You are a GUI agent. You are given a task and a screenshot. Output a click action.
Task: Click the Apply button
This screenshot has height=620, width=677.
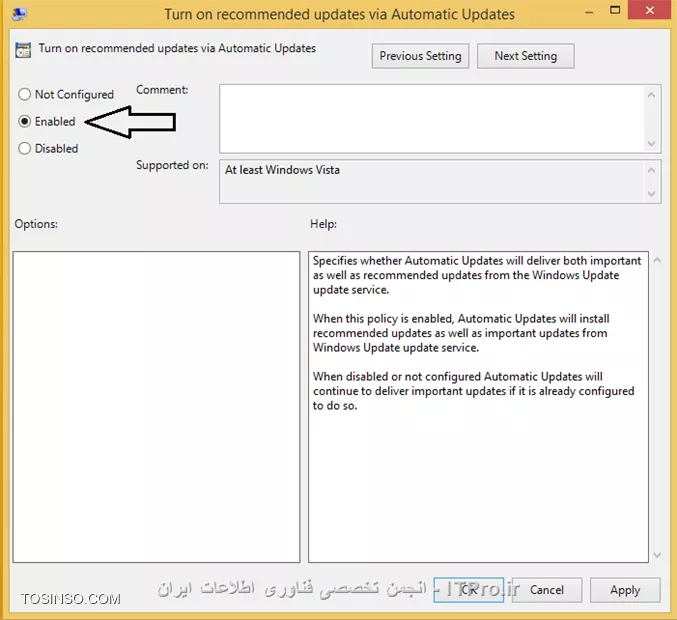tap(625, 590)
